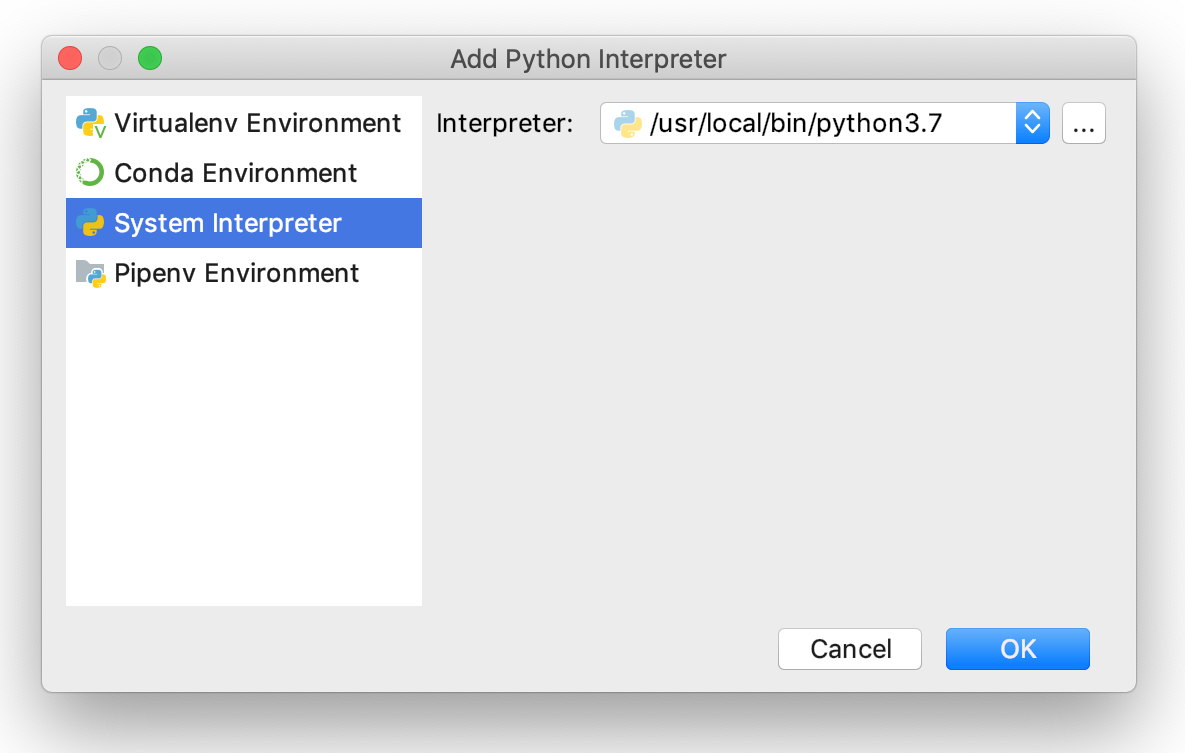The width and height of the screenshot is (1185, 753).
Task: Click the green zoom traffic light button
Action: point(149,58)
